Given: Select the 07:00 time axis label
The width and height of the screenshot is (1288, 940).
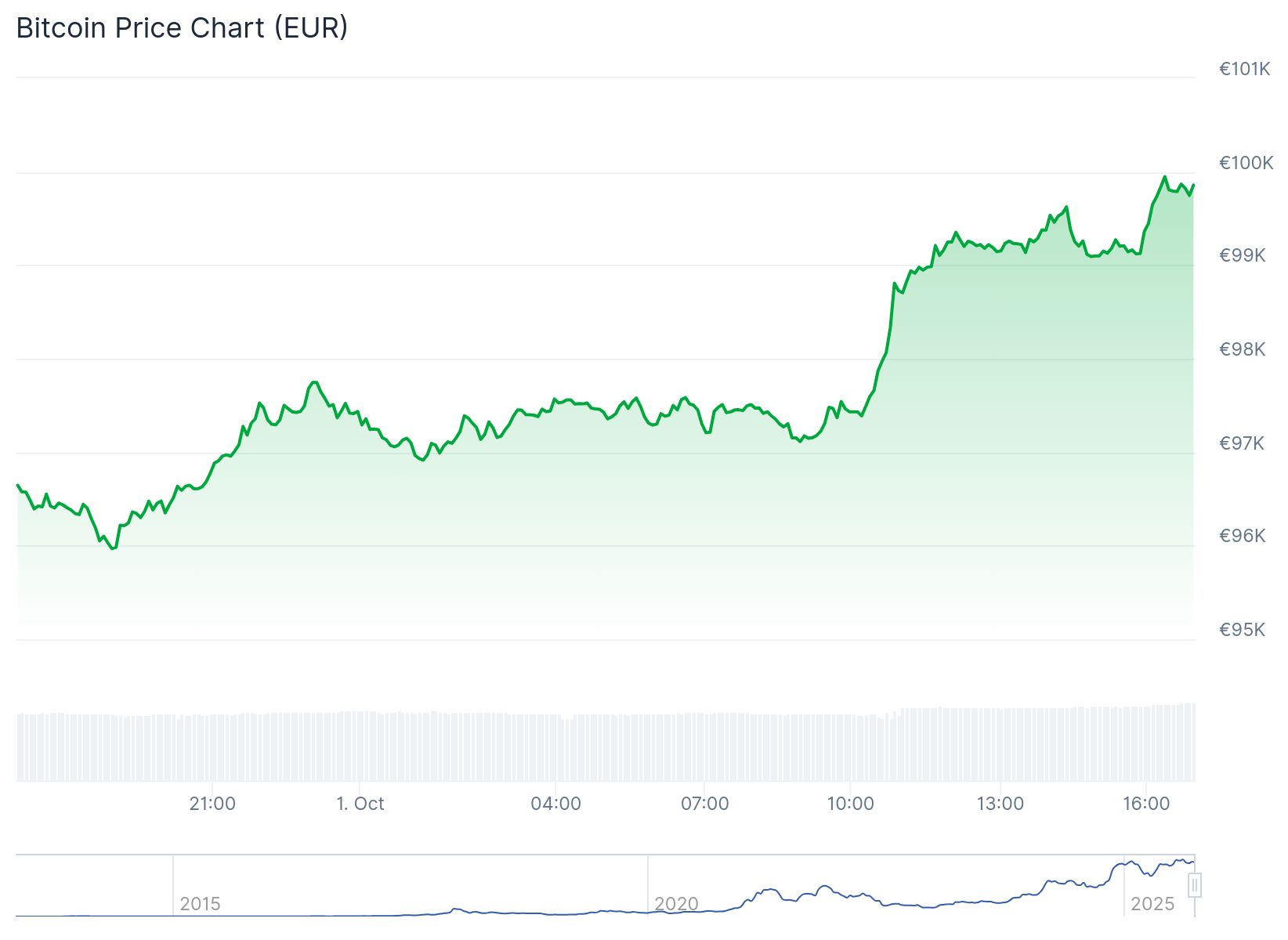Looking at the screenshot, I should pos(704,804).
